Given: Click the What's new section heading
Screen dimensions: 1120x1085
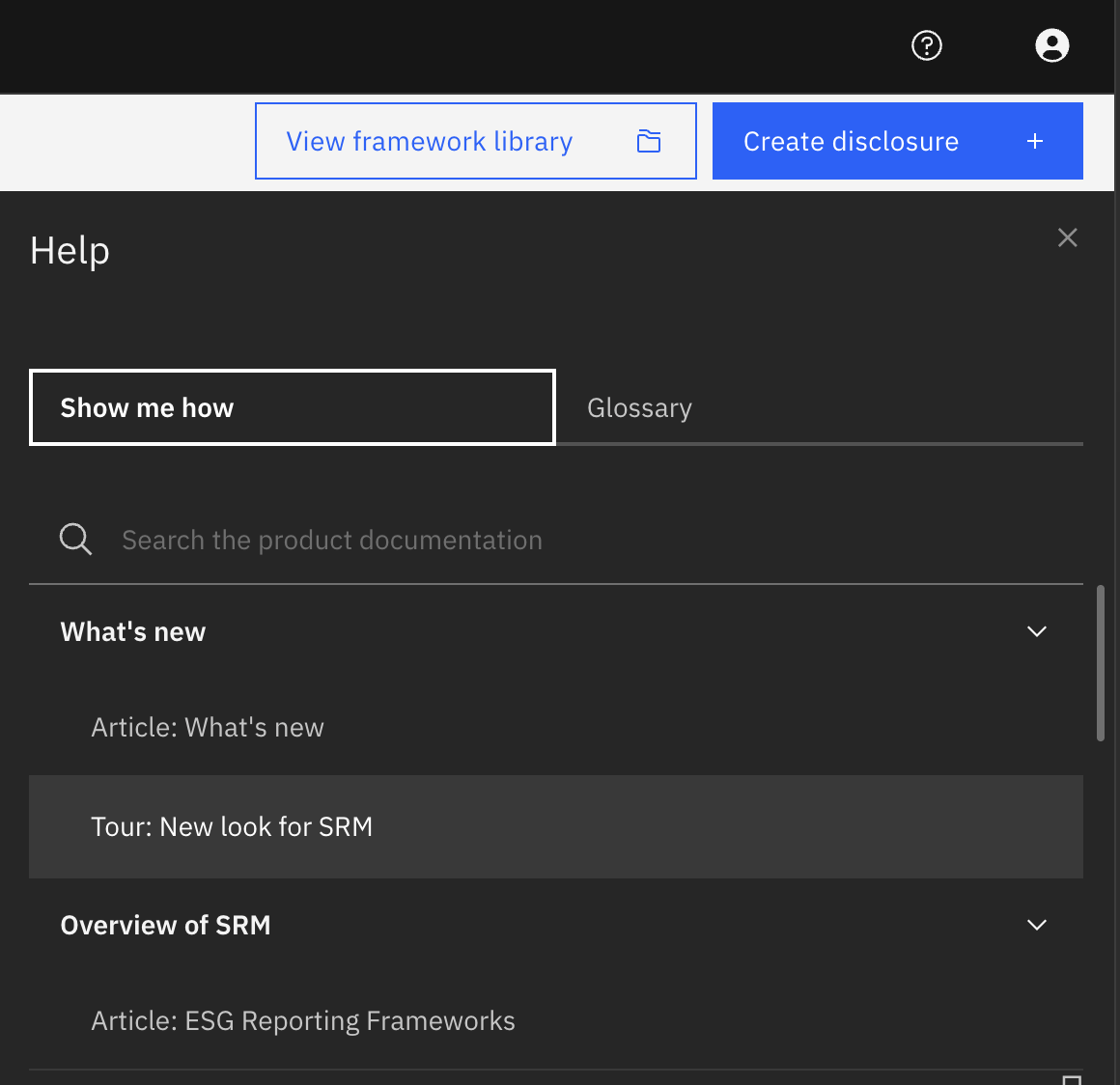Looking at the screenshot, I should pyautogui.click(x=133, y=631).
